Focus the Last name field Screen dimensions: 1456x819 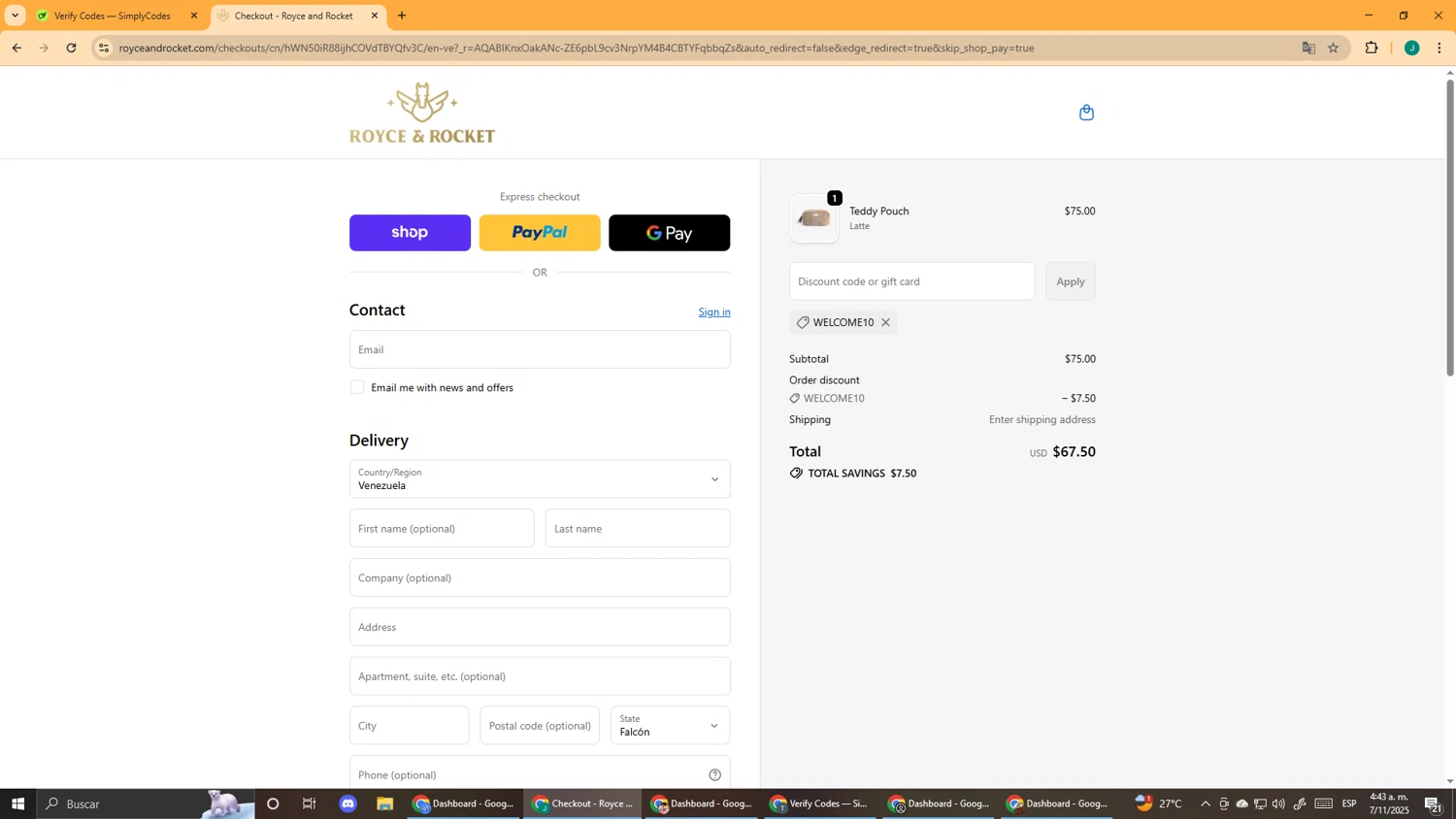tap(638, 529)
